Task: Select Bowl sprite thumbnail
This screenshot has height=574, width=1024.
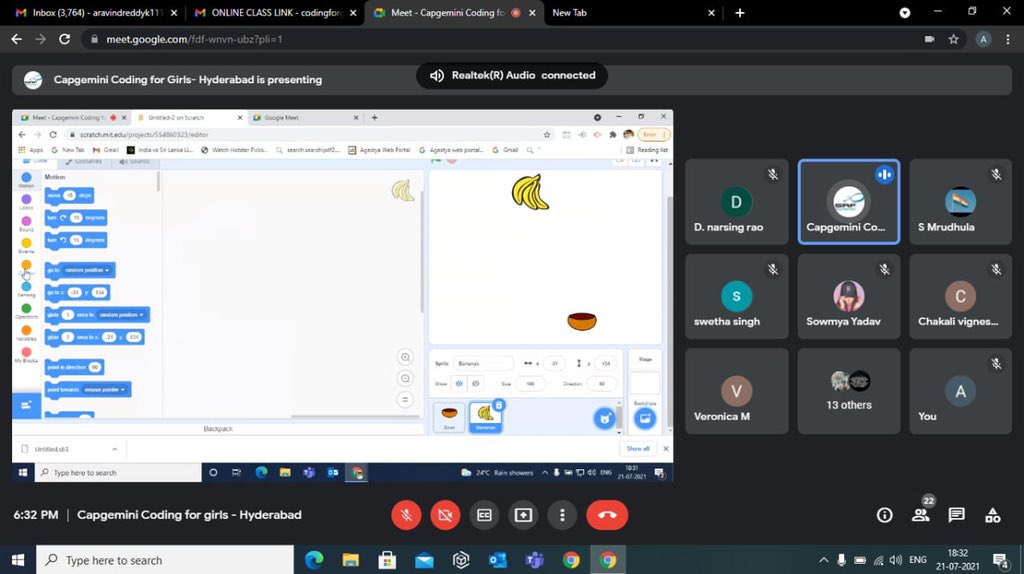Action: 449,417
